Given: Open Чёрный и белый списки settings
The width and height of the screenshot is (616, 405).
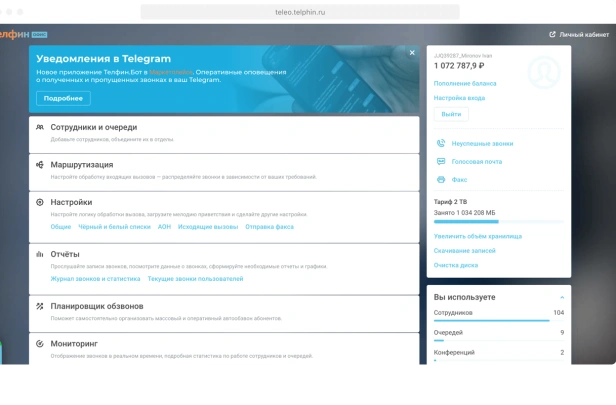Looking at the screenshot, I should tap(114, 227).
